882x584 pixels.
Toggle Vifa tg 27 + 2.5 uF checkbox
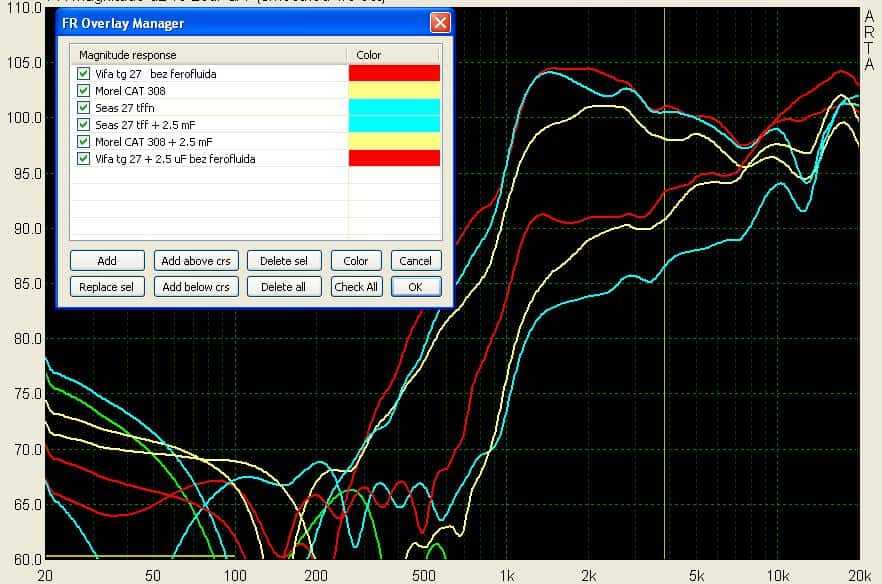(x=83, y=159)
